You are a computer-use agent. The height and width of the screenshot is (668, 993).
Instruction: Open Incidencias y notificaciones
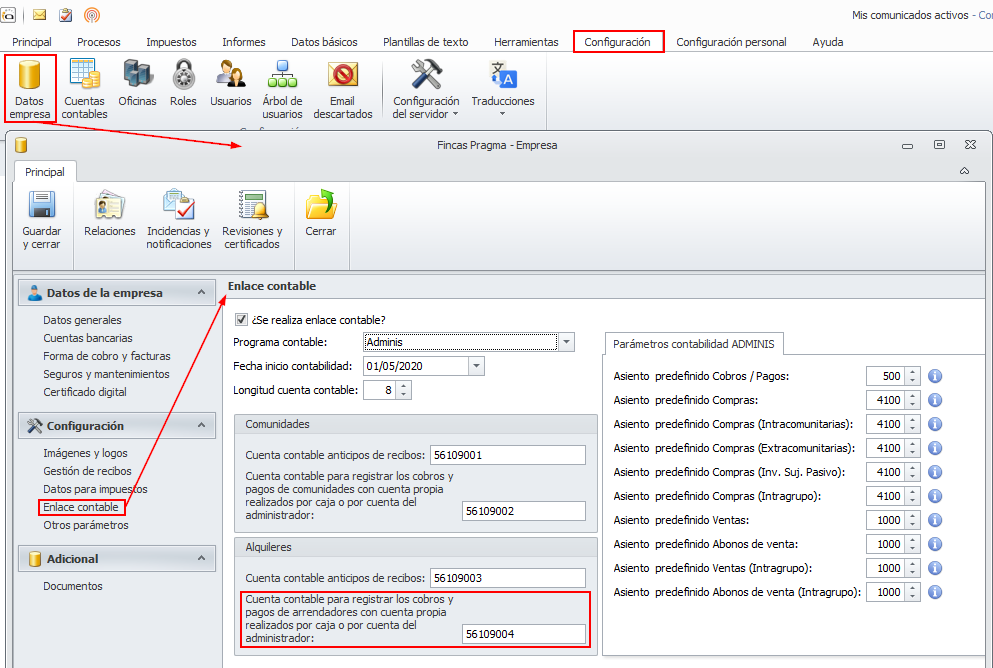coord(179,219)
